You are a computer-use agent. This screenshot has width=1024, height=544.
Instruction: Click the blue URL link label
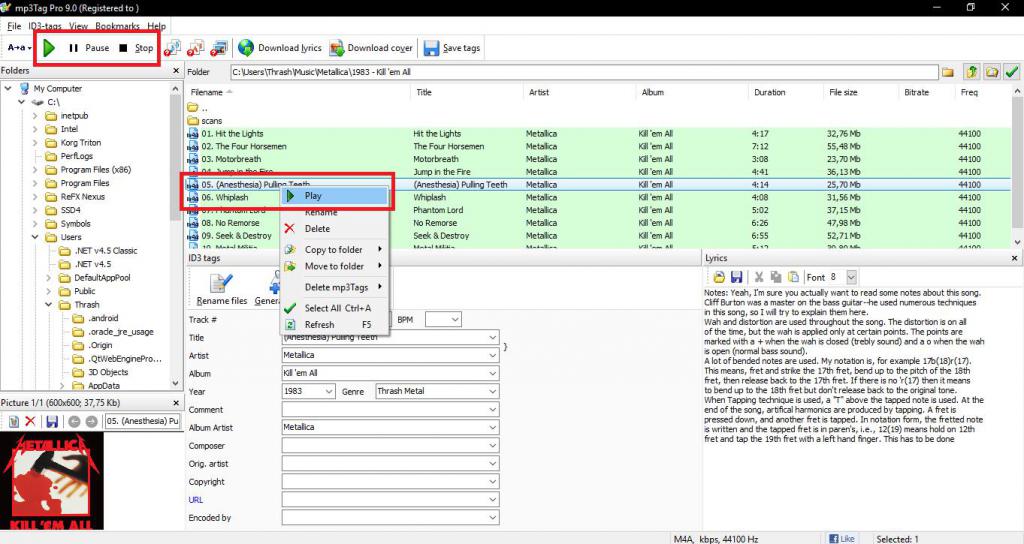point(196,500)
